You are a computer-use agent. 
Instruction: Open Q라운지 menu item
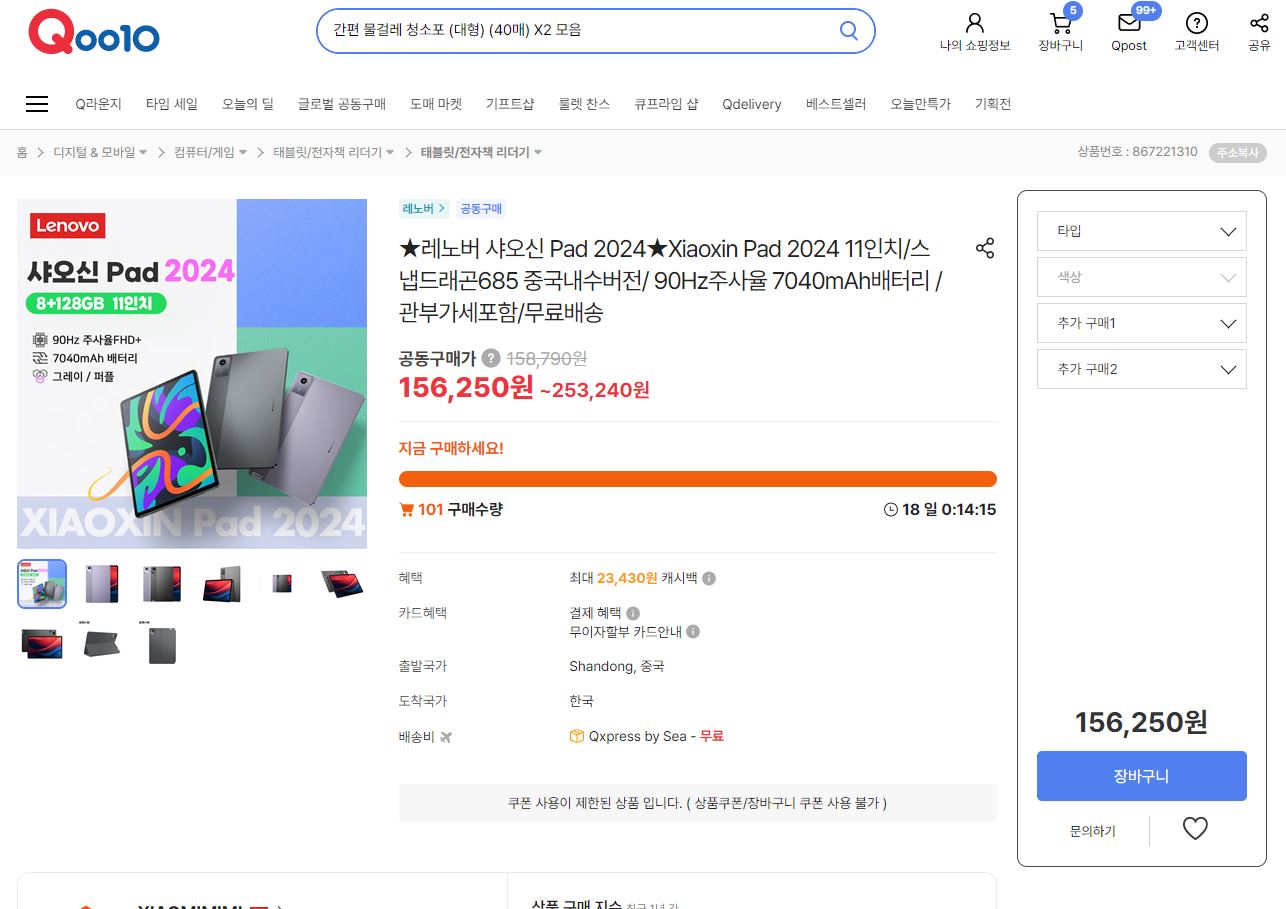pos(98,104)
